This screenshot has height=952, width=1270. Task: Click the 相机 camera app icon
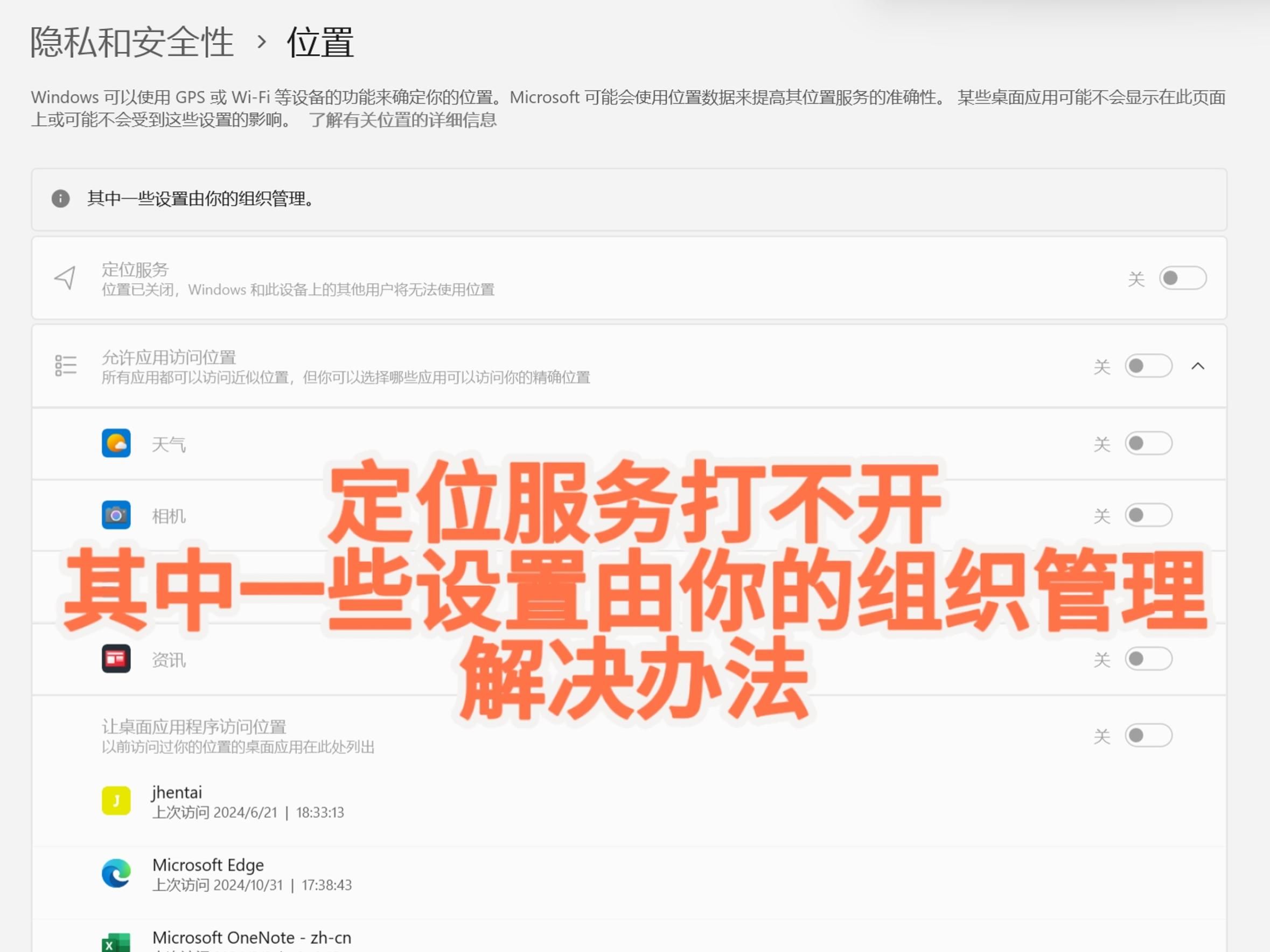click(116, 515)
